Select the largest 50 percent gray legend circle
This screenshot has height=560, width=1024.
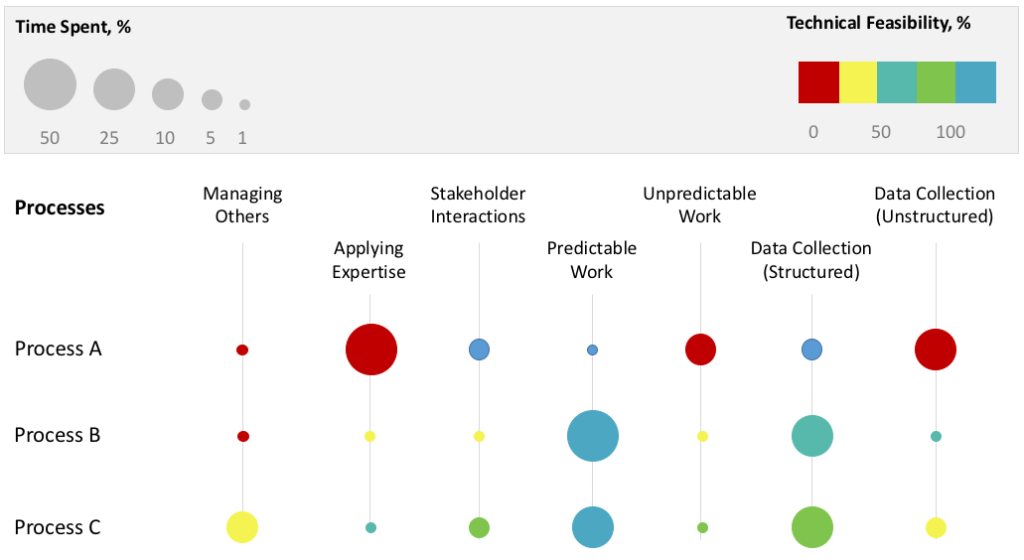click(x=50, y=84)
